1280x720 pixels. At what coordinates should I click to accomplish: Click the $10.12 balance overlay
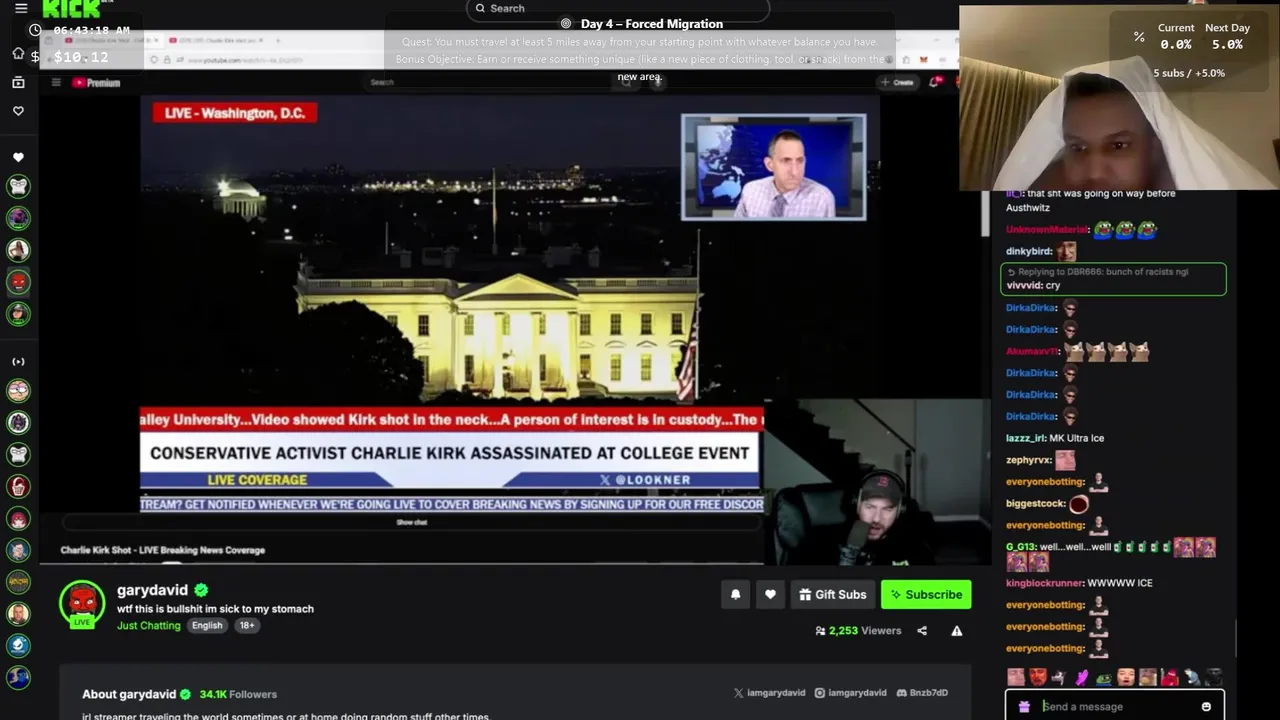coord(80,57)
